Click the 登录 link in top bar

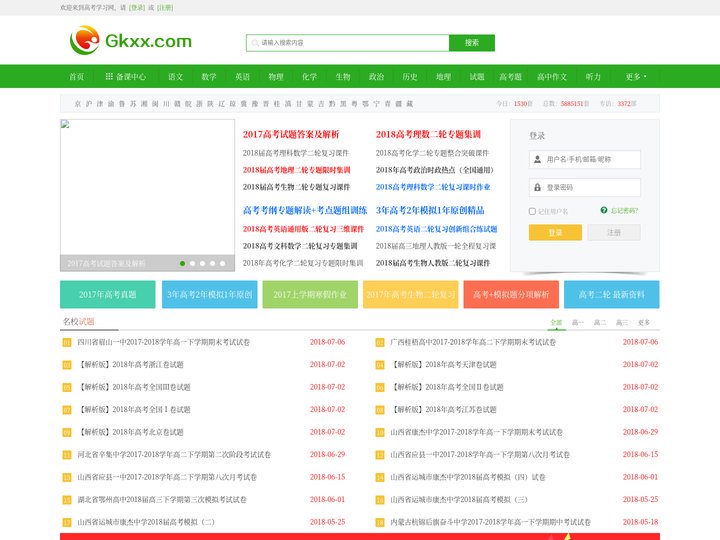[x=137, y=8]
